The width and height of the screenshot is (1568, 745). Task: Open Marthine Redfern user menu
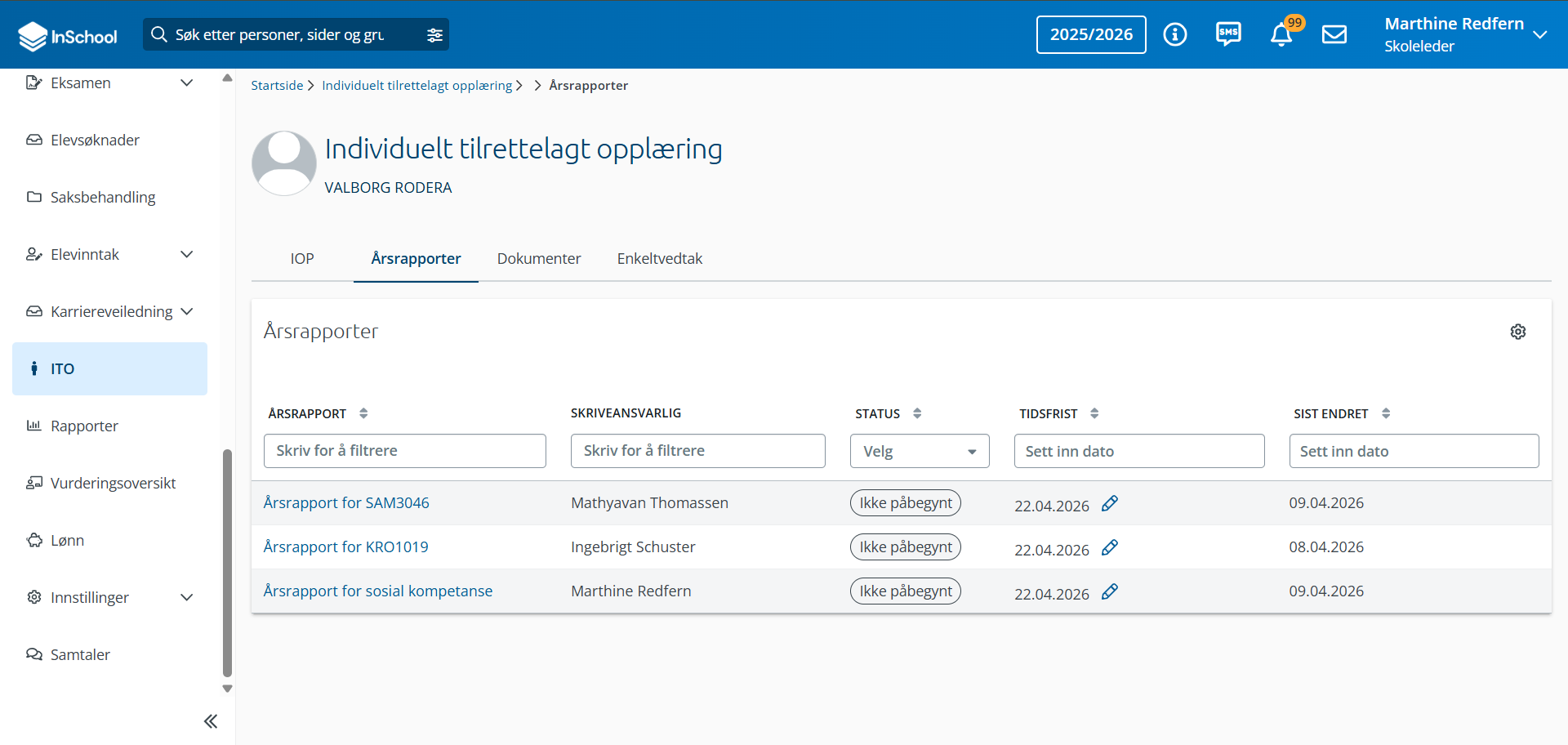(1466, 34)
